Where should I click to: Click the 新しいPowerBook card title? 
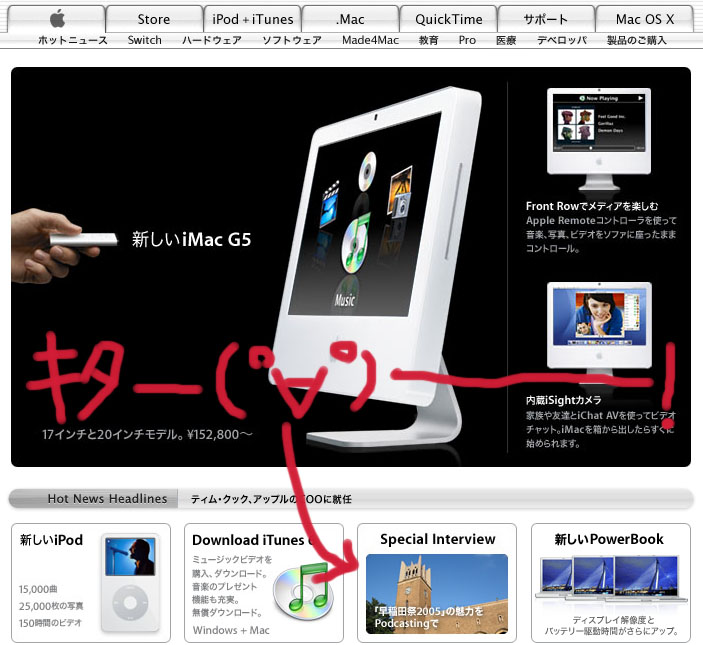click(x=609, y=539)
